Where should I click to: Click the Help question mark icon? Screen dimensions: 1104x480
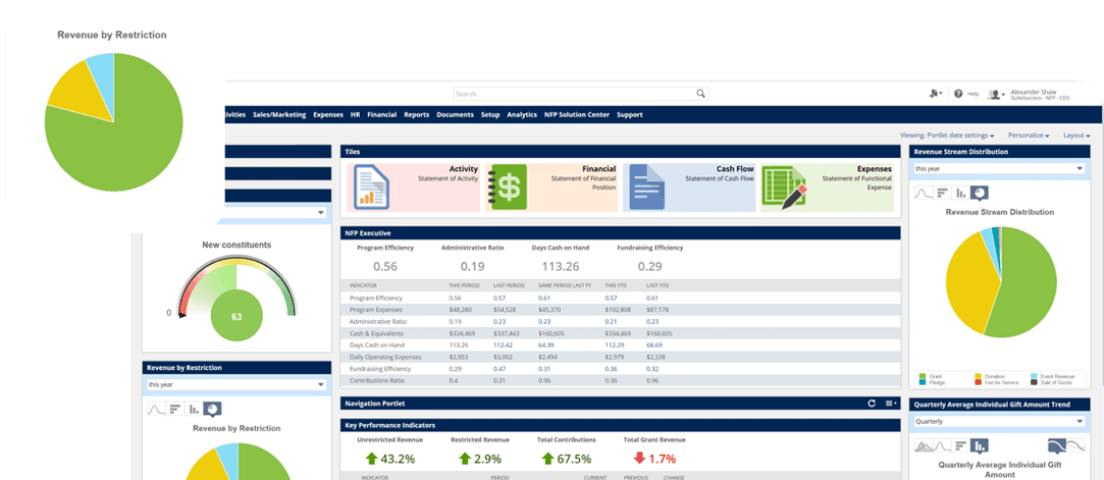tap(958, 94)
